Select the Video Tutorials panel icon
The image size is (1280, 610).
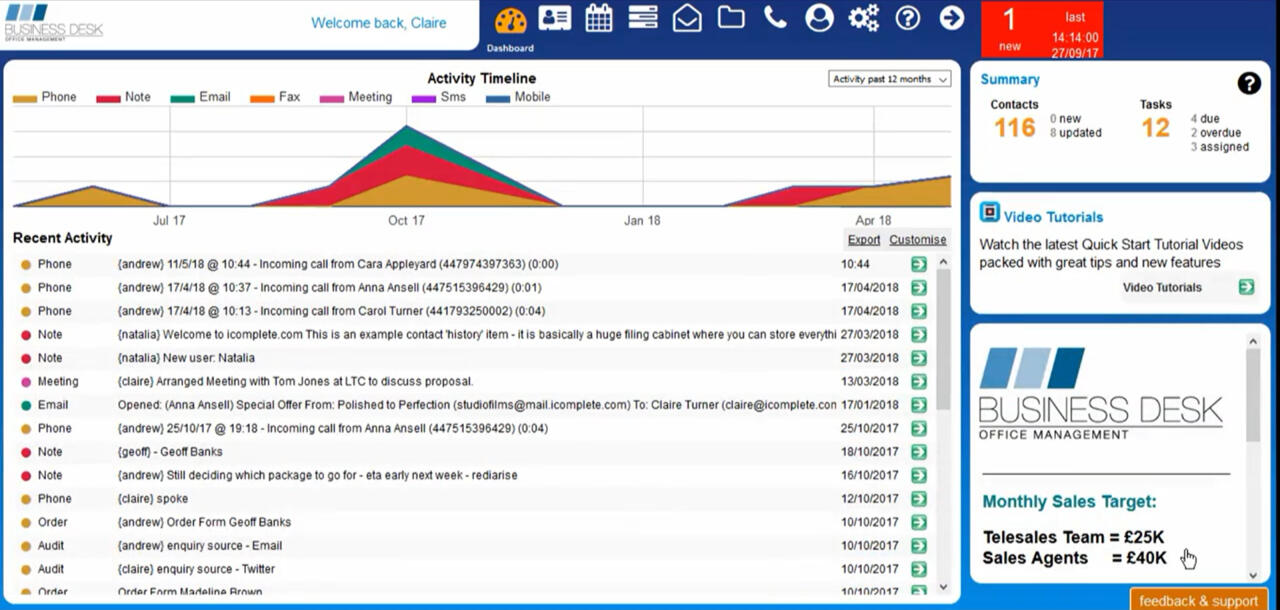[990, 214]
